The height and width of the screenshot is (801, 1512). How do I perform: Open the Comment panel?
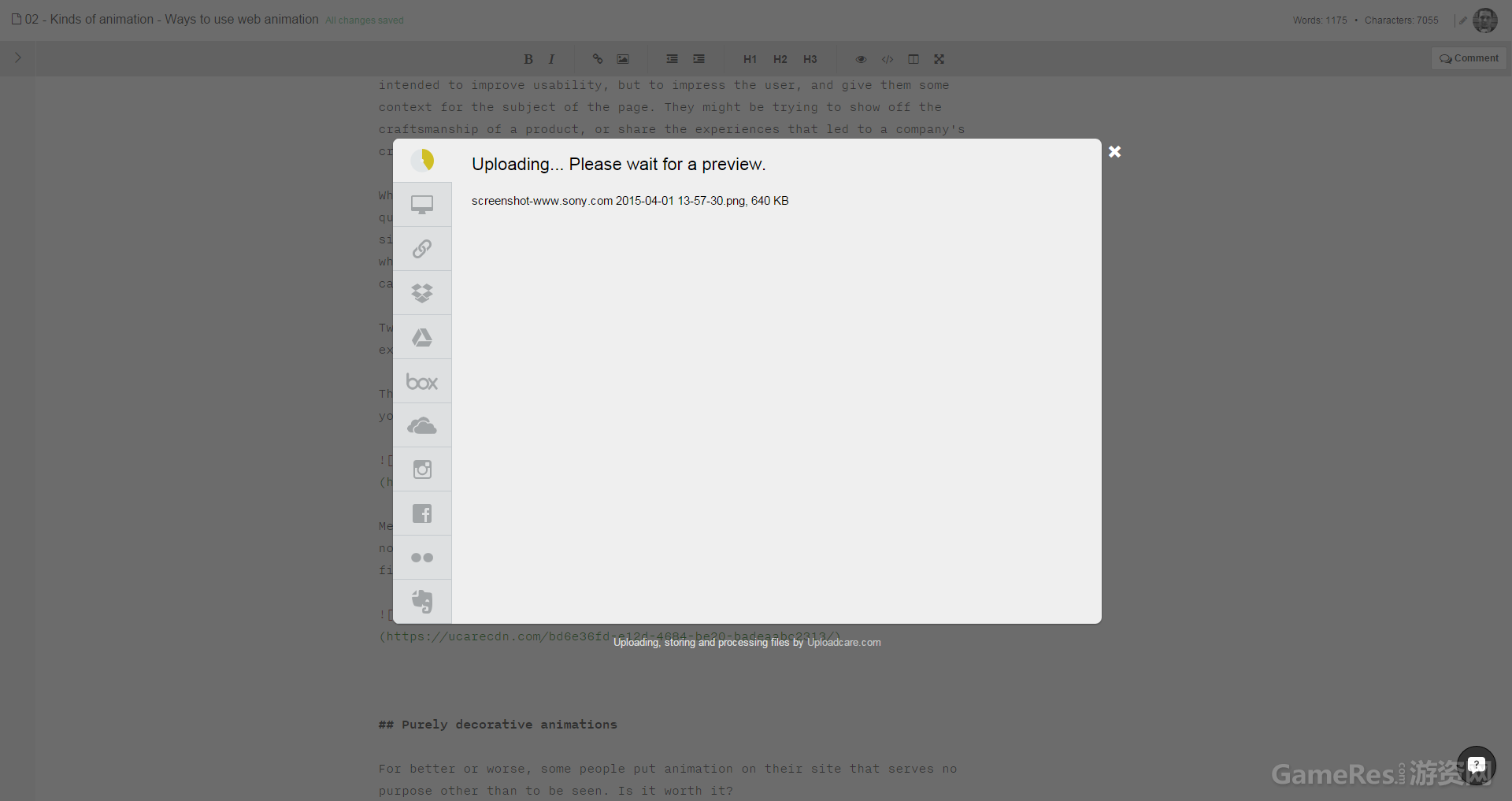coord(1469,58)
